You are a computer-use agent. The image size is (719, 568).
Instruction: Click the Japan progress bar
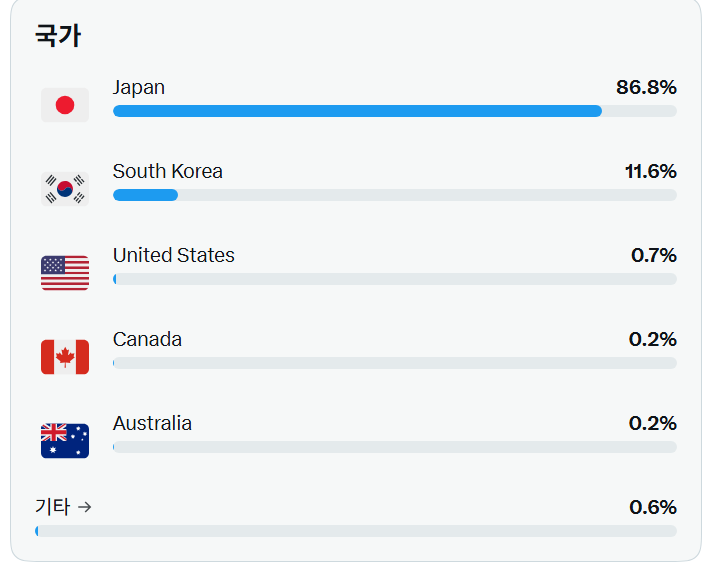pos(395,111)
